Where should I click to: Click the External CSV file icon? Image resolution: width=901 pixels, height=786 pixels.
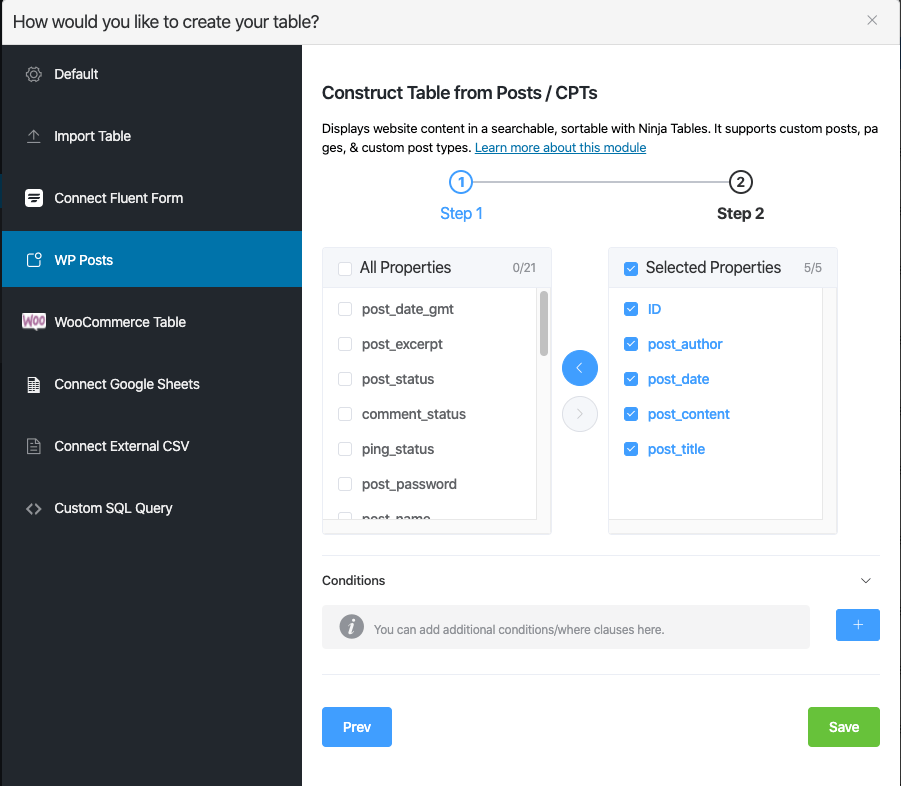tap(34, 446)
